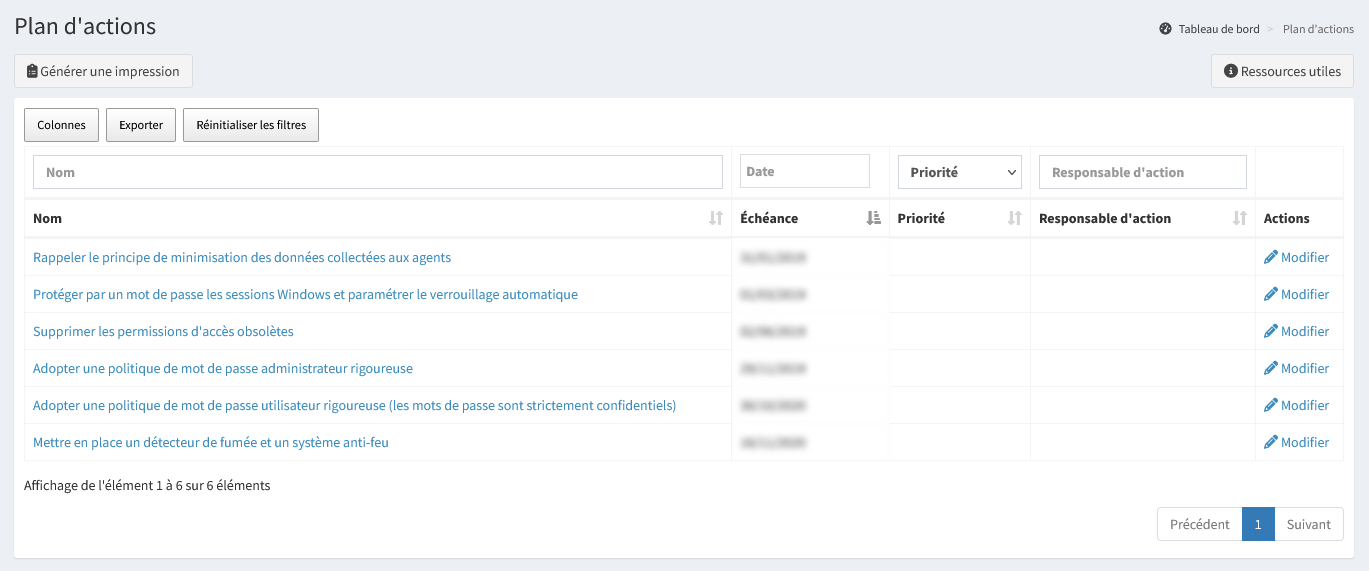Focus the Nom filter text field

[378, 172]
